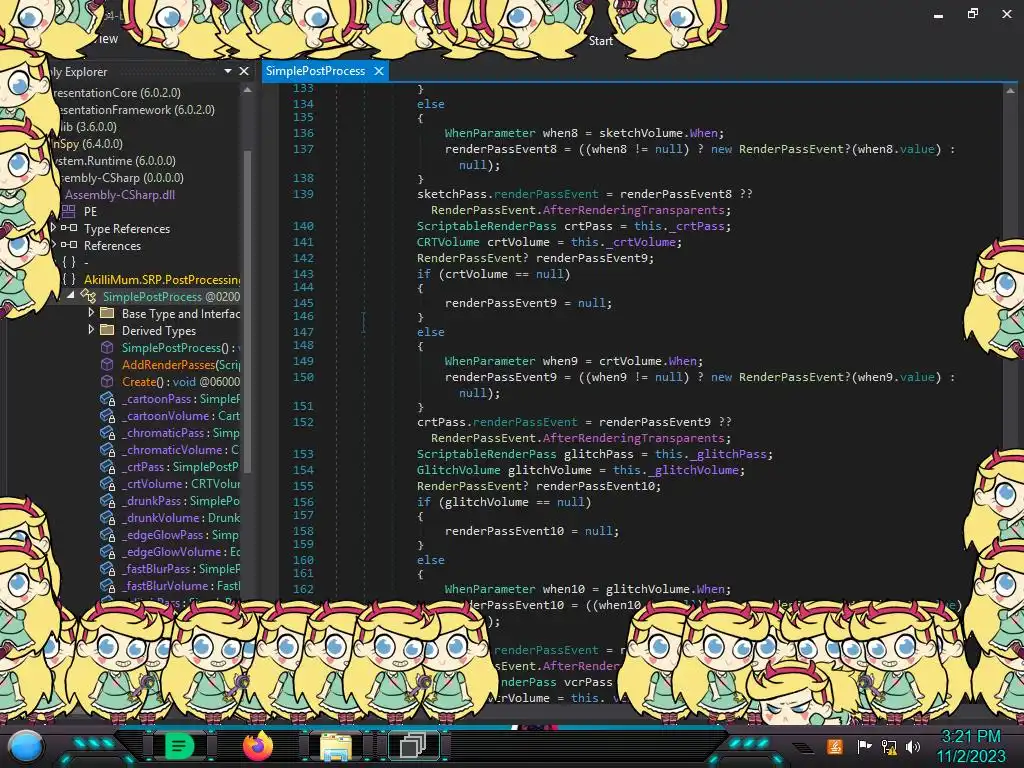
Task: Click the Base Type and Interfaces folder icon
Action: [x=107, y=313]
